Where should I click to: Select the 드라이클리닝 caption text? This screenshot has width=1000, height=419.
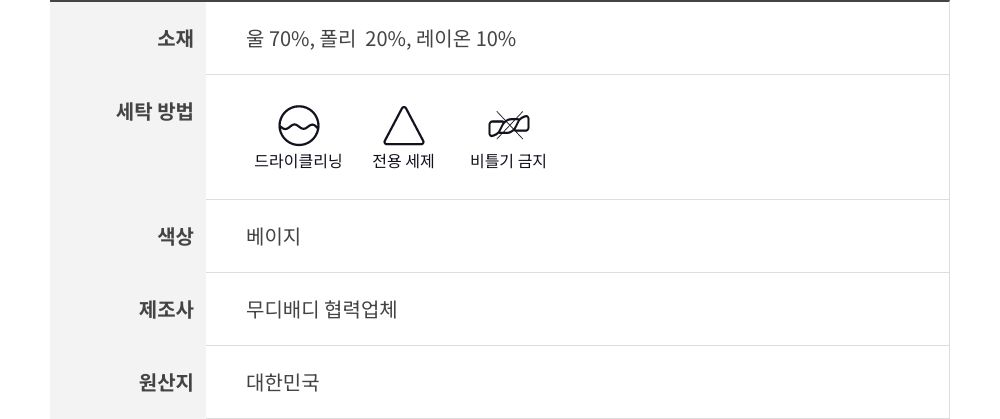[298, 161]
